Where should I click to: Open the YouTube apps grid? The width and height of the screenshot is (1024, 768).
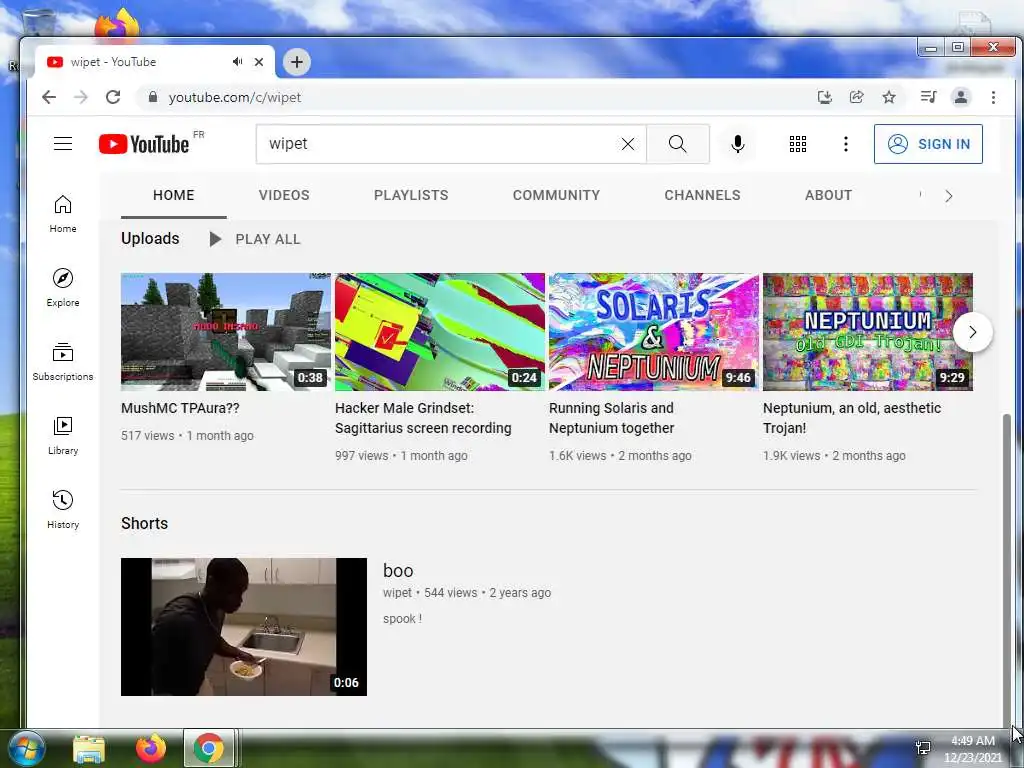[798, 144]
